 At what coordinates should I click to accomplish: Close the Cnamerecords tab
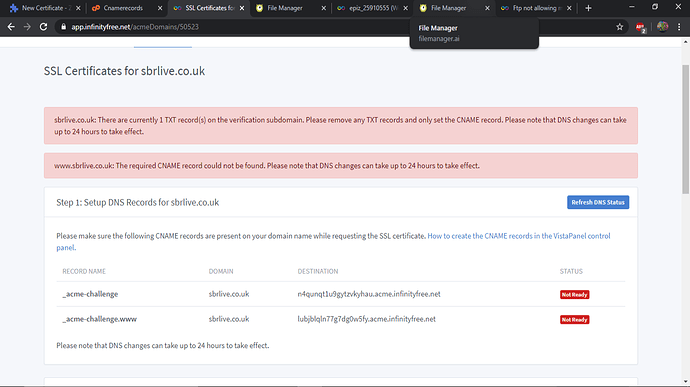pyautogui.click(x=160, y=8)
